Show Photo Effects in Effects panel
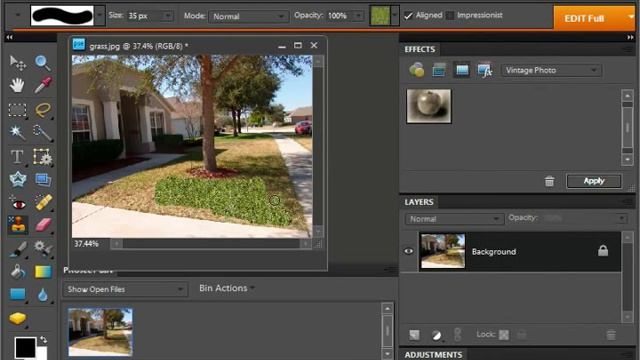 click(462, 70)
